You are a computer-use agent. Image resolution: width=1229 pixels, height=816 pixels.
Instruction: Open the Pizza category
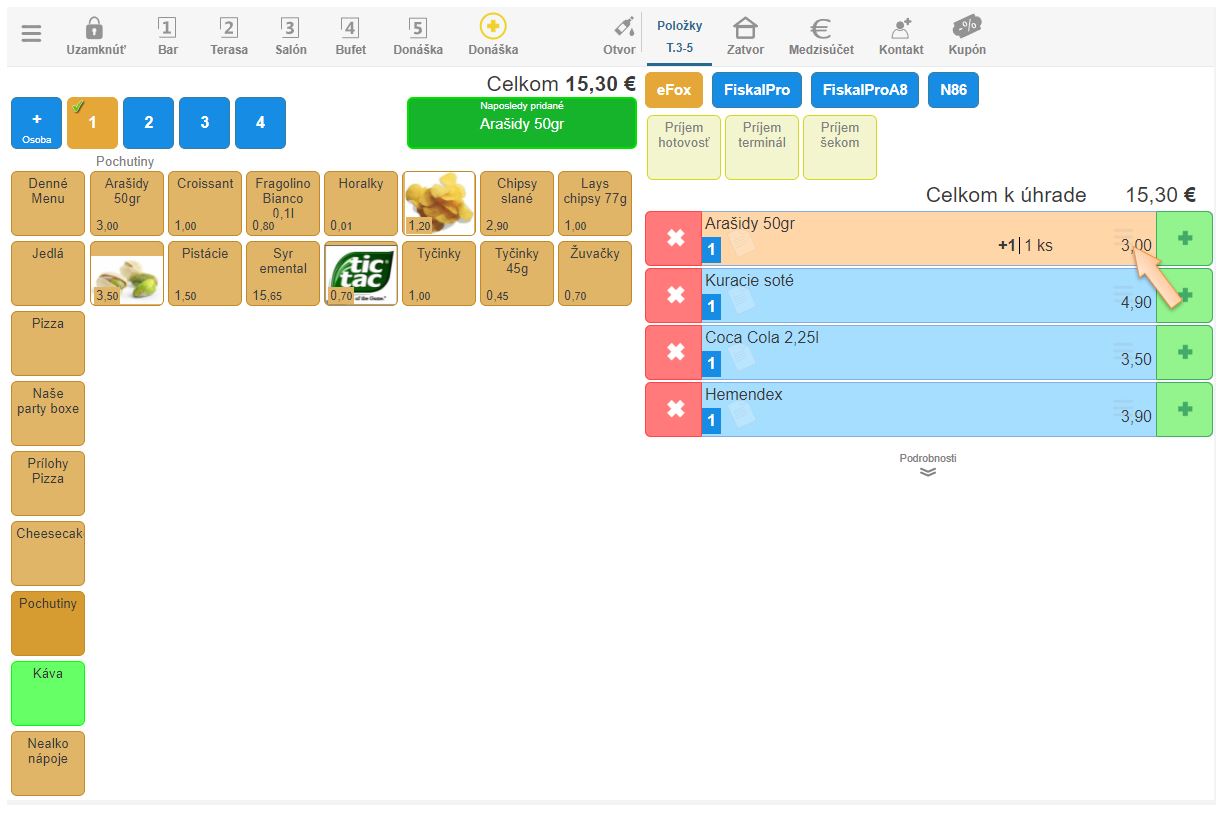coord(48,343)
